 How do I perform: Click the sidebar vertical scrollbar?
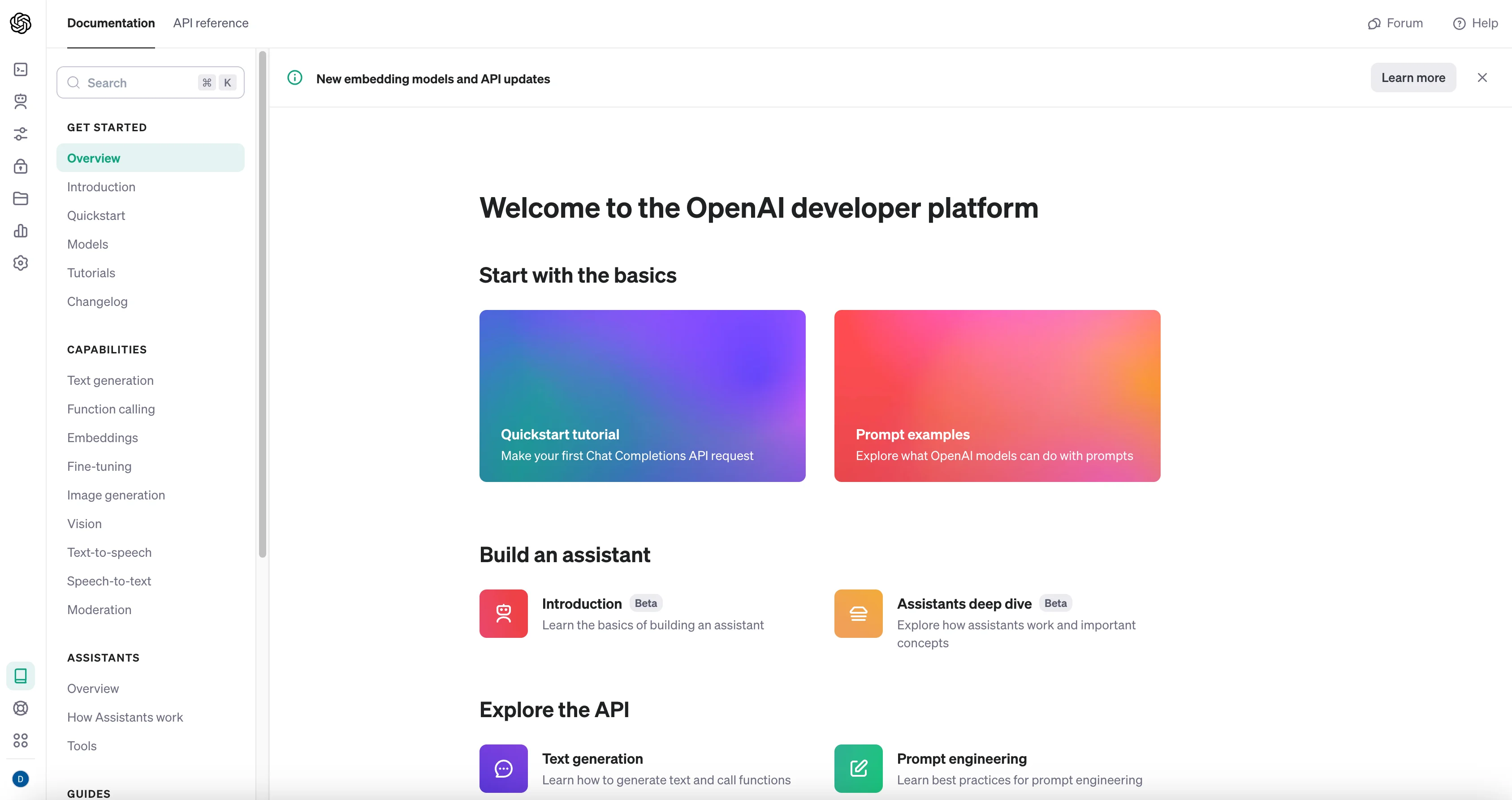(262, 305)
